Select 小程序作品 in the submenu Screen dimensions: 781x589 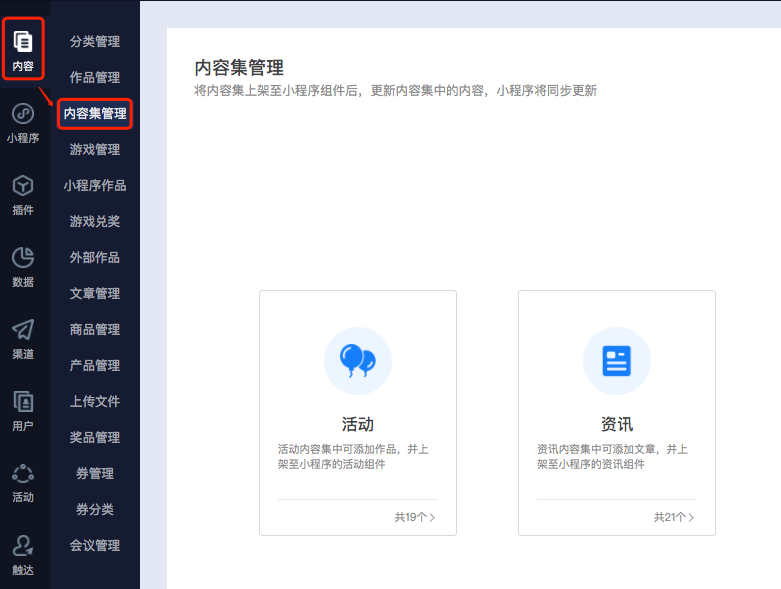pos(95,185)
